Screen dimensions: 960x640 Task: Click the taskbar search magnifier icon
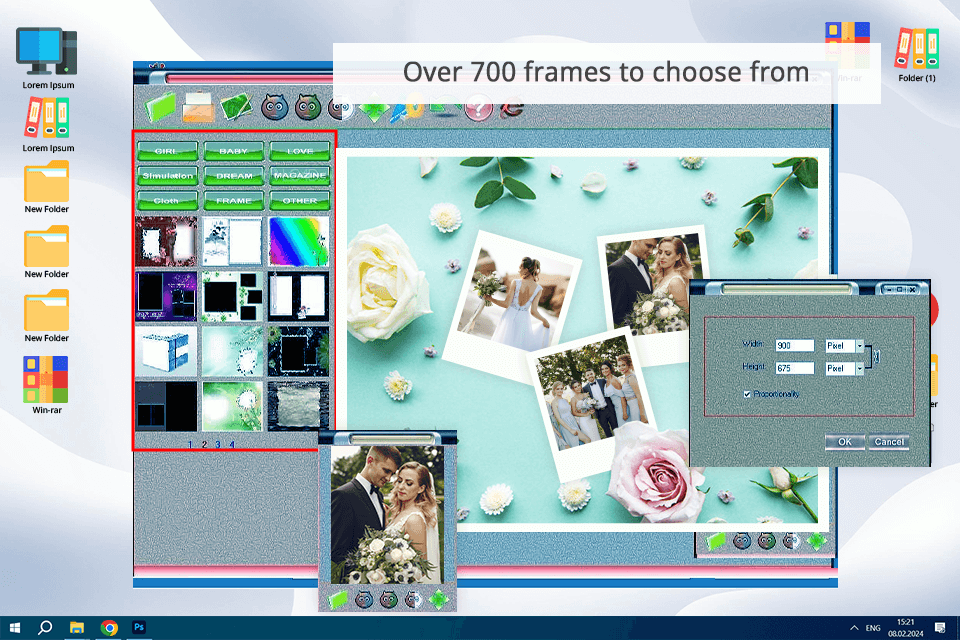tap(45, 627)
